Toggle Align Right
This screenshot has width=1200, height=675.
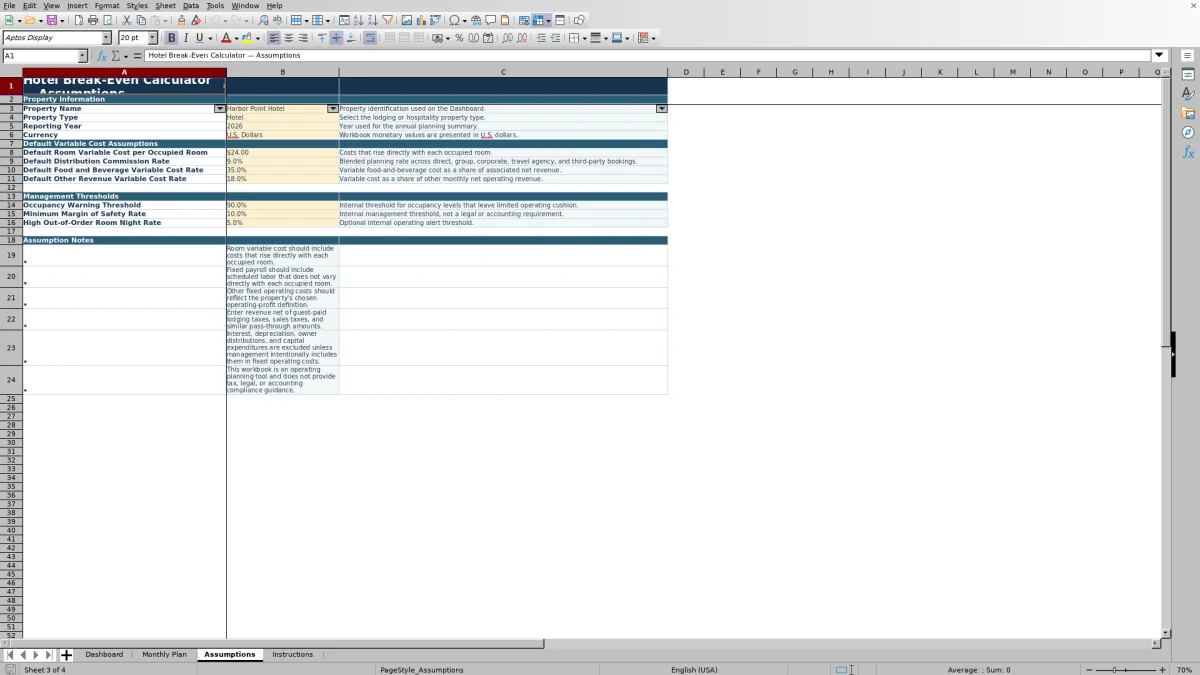[302, 38]
